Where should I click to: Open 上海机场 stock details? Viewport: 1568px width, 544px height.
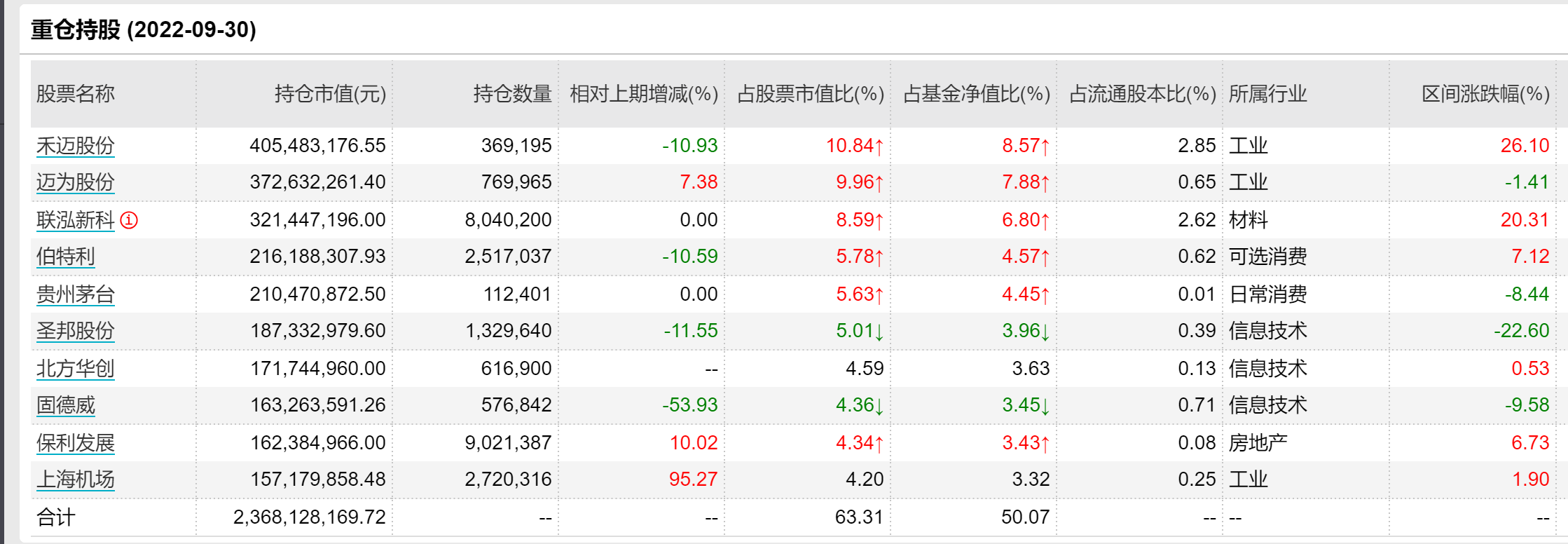[x=75, y=480]
